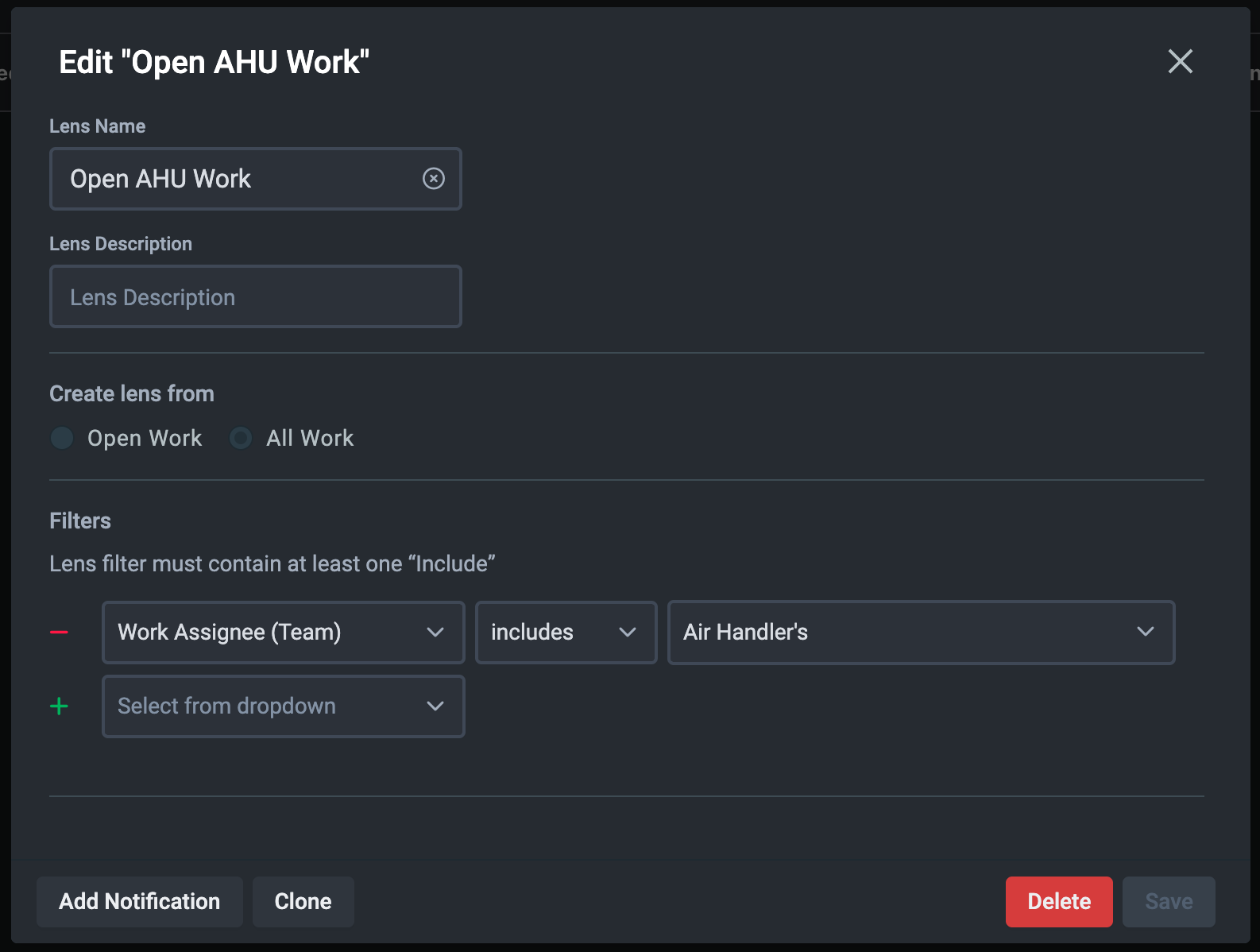Add a new filter using the green plus
This screenshot has height=952, width=1260.
point(59,706)
